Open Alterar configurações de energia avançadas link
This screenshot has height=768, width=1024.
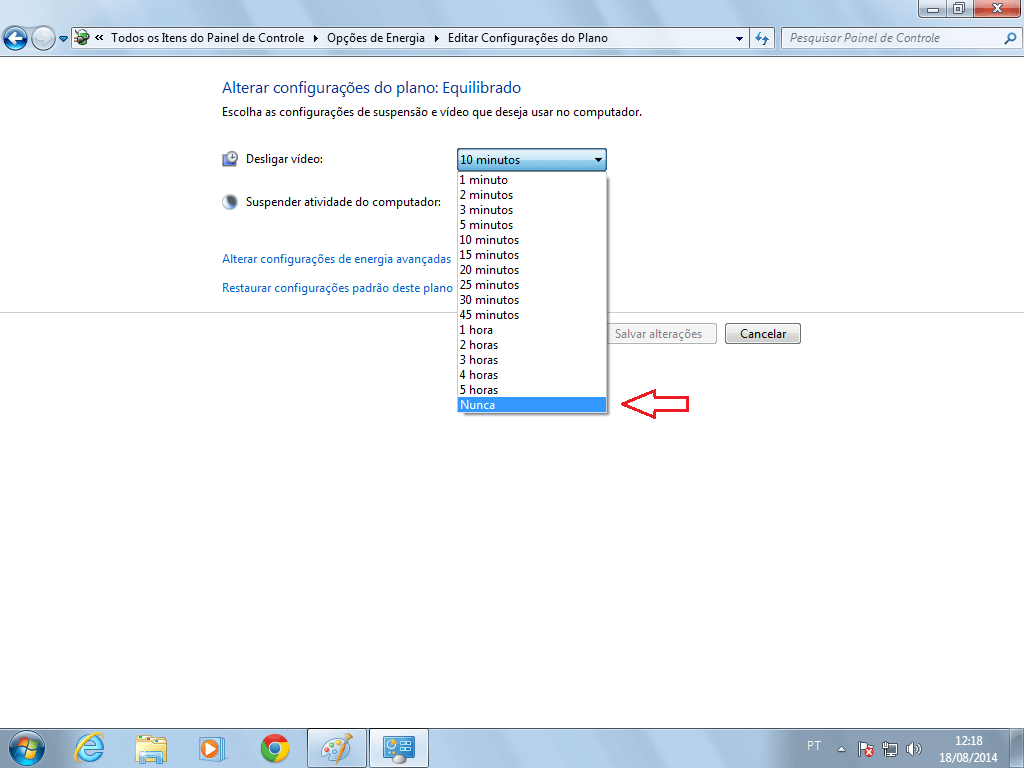point(336,259)
